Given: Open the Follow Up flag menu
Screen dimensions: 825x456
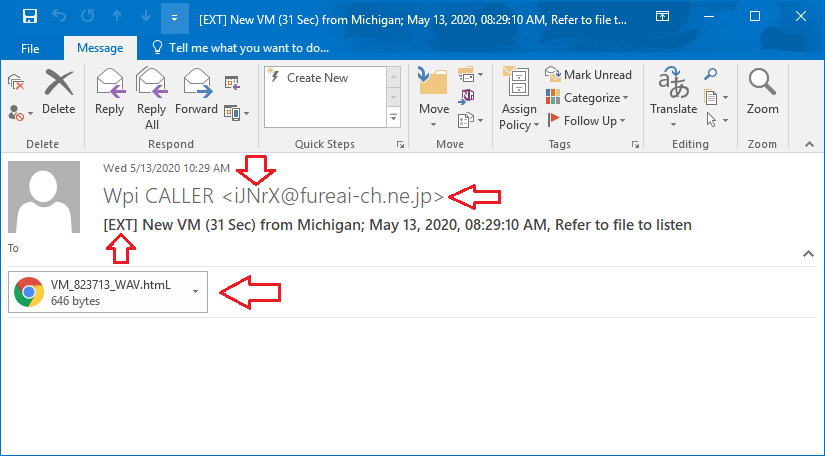Looking at the screenshot, I should pos(586,120).
